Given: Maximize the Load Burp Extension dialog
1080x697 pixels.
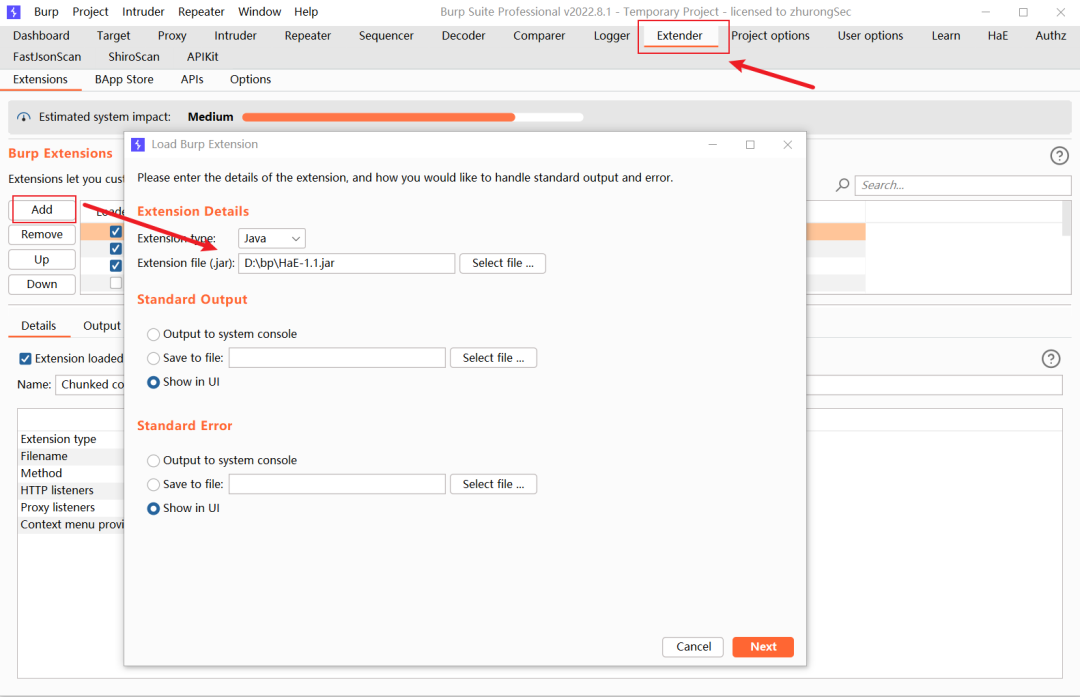Looking at the screenshot, I should click(750, 145).
